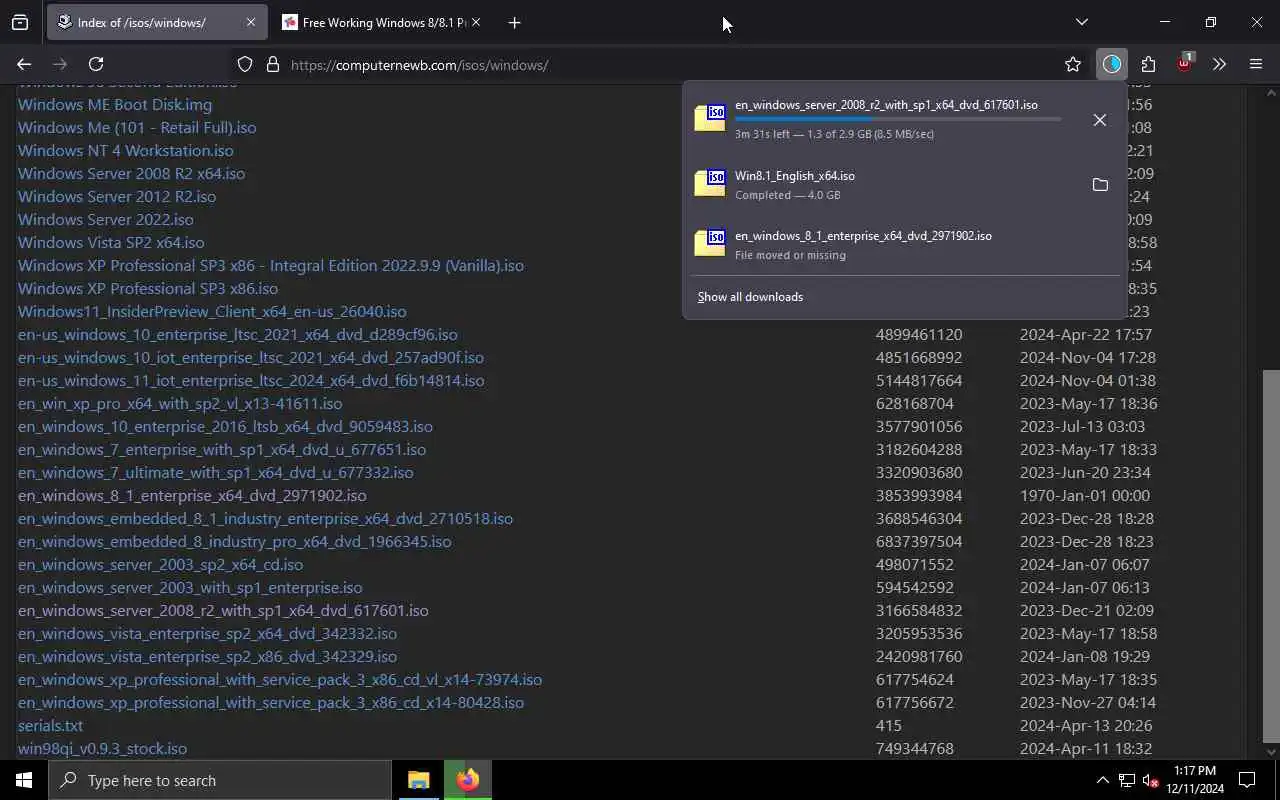Switch to Free Working Windows 8/8.1 tab
1280x800 pixels.
point(382,22)
